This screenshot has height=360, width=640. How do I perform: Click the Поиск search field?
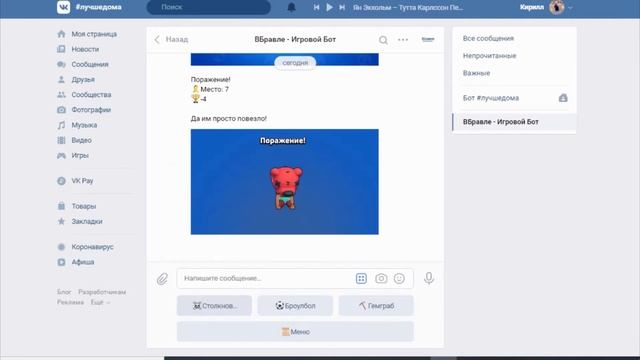209,7
